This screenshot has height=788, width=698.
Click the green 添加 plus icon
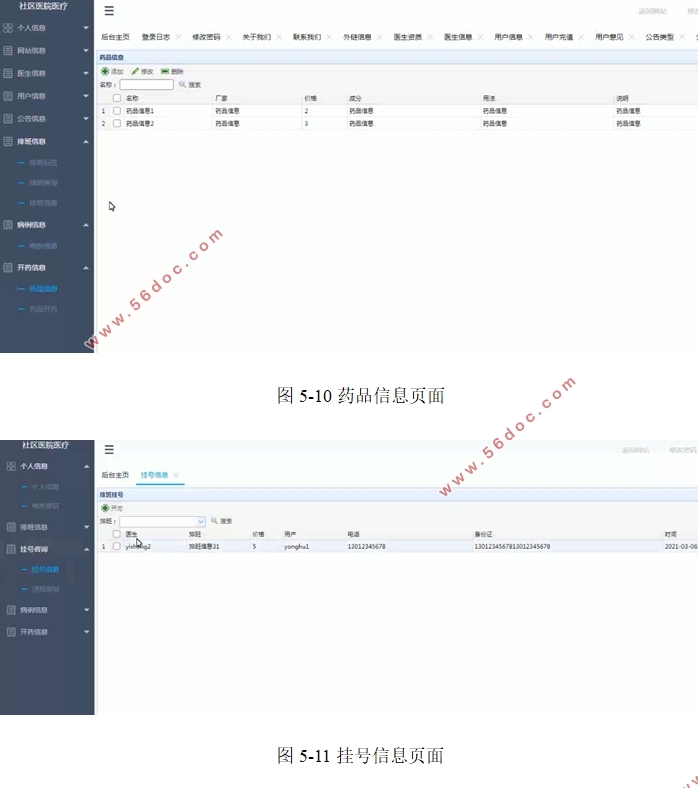pyautogui.click(x=105, y=72)
